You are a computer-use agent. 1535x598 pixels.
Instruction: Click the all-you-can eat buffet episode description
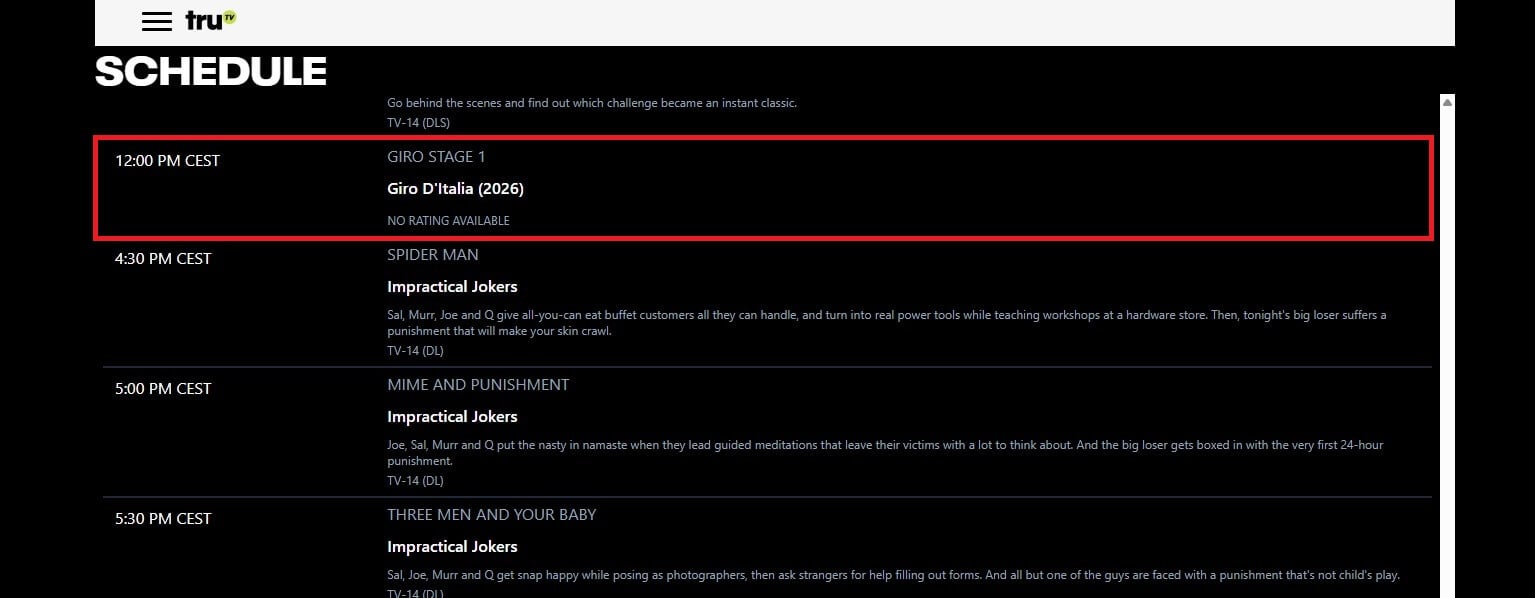coord(887,323)
